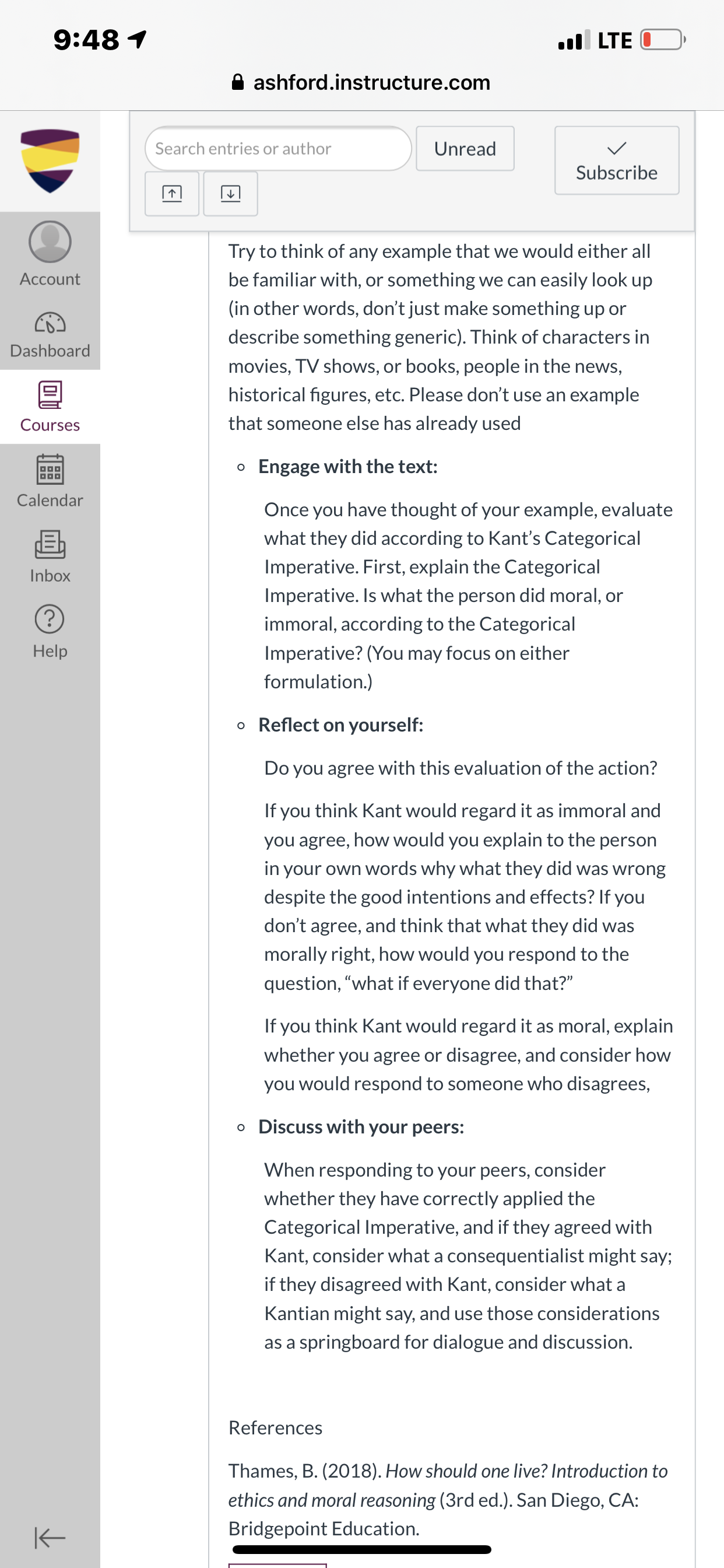
Task: Open the Inbox icon
Action: (50, 544)
